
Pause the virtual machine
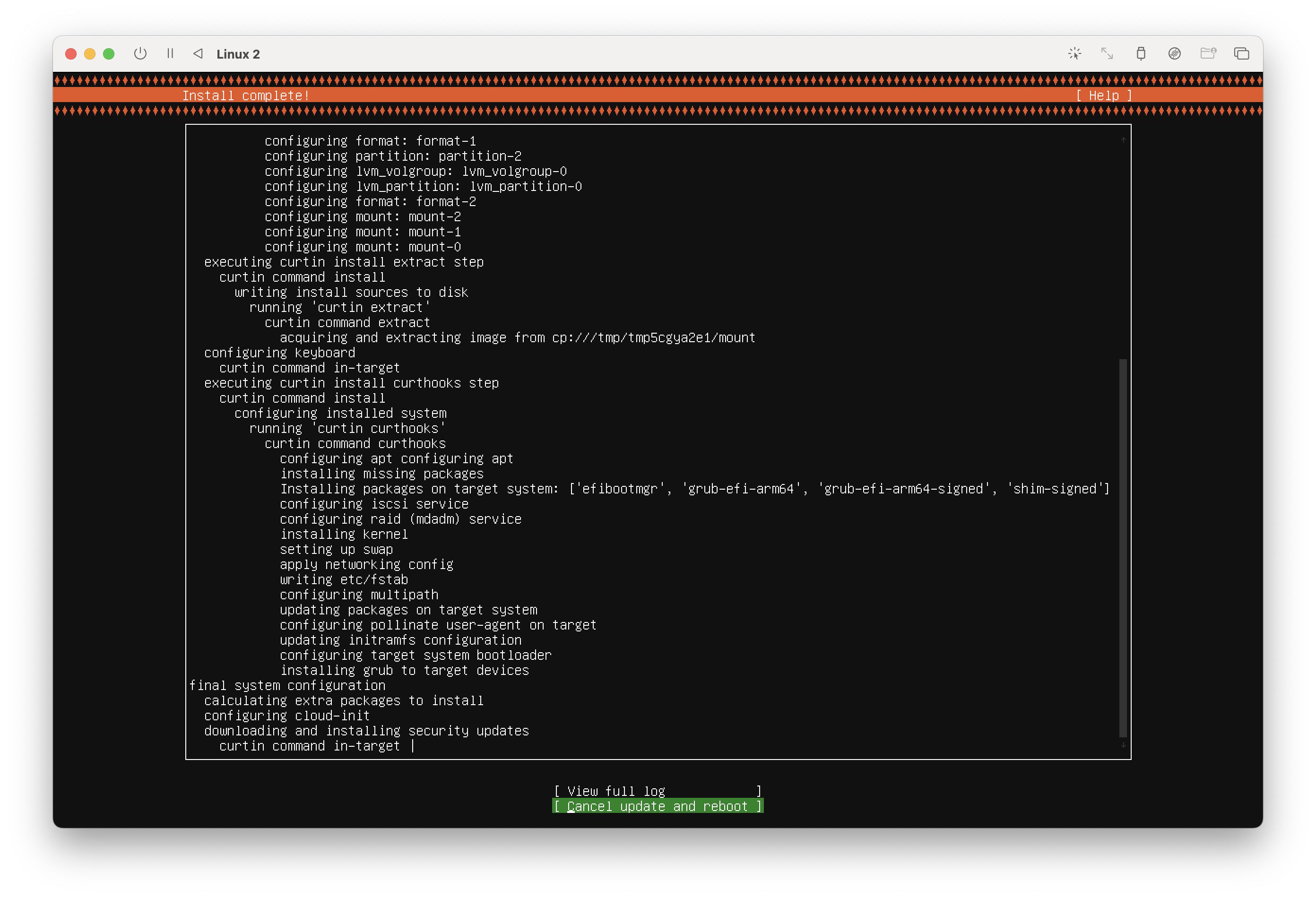pos(170,54)
